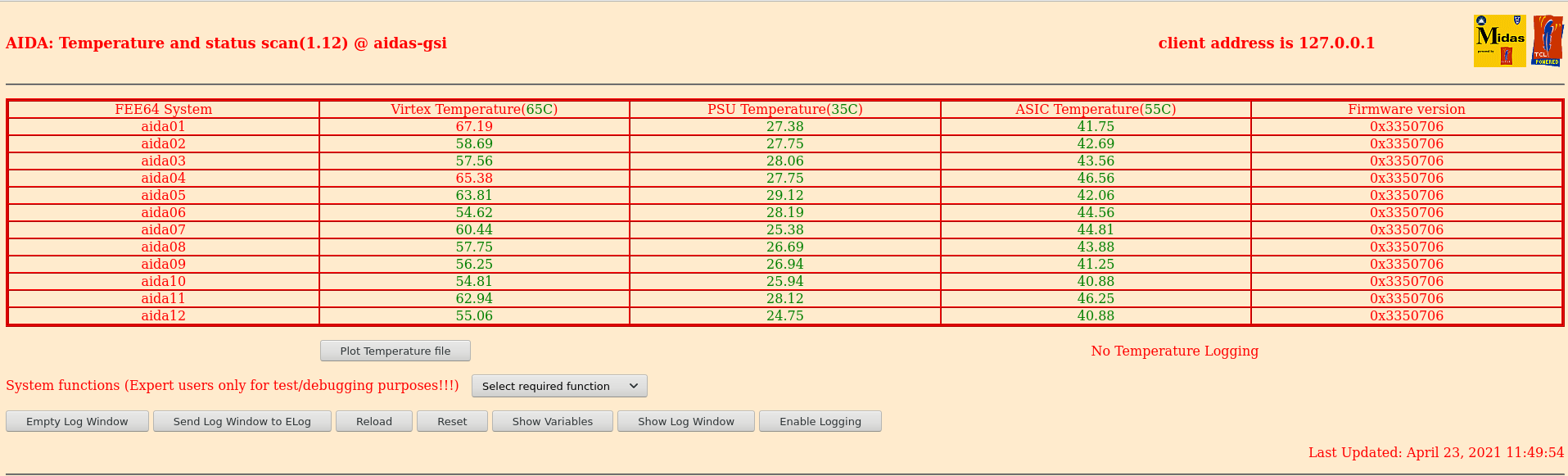Send Log Window to ELog
Image resolution: width=1568 pixels, height=476 pixels.
pos(242,421)
